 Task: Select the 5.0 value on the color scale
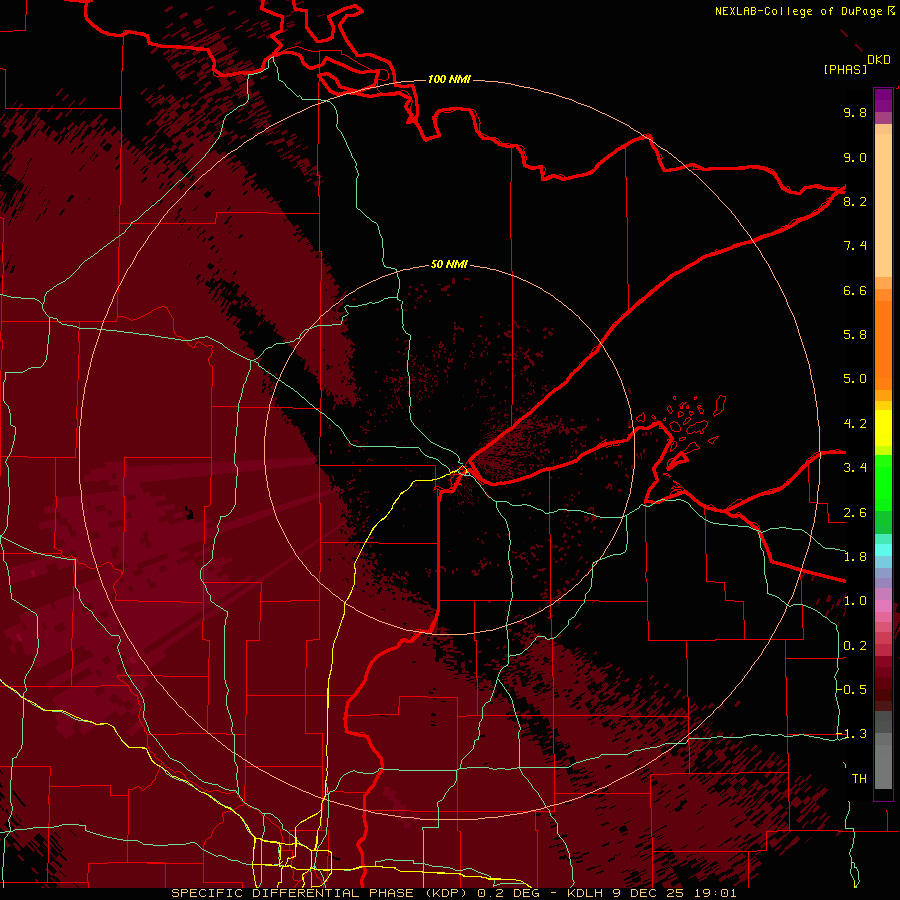pos(855,379)
